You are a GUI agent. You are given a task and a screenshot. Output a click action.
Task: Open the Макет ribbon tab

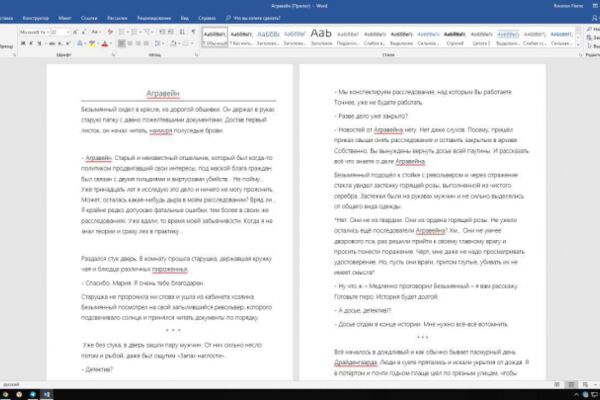[65, 18]
